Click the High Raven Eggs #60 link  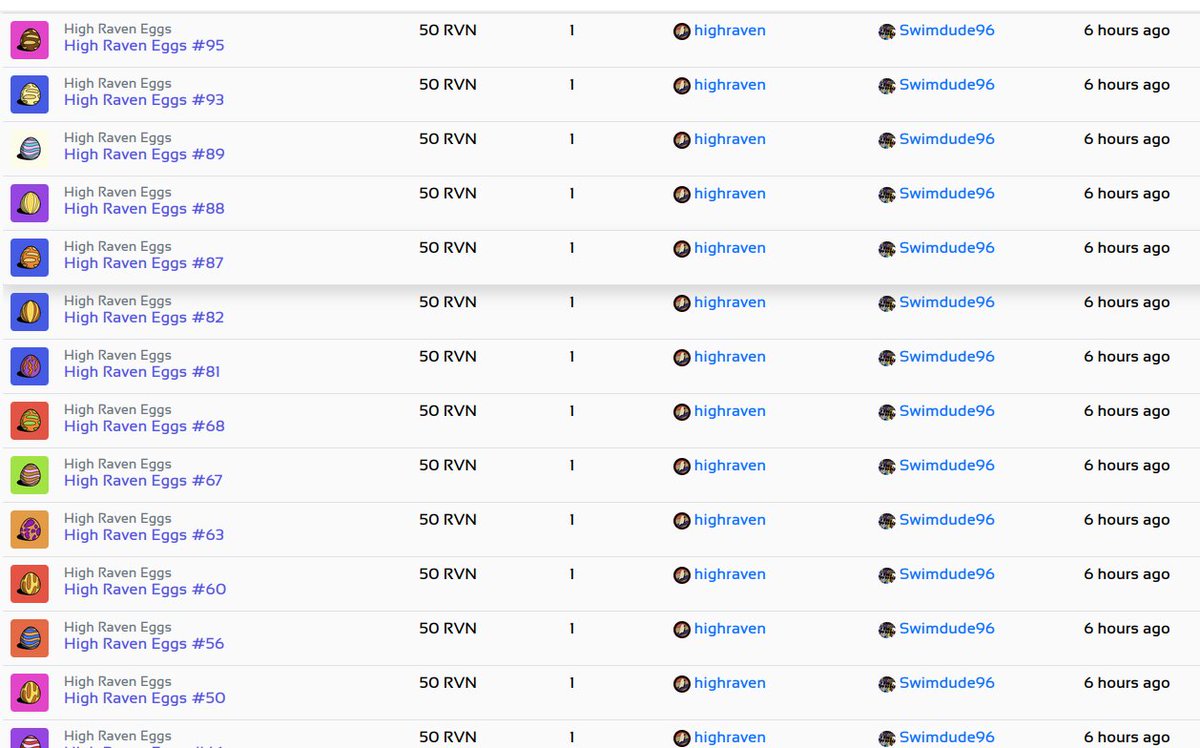point(145,589)
